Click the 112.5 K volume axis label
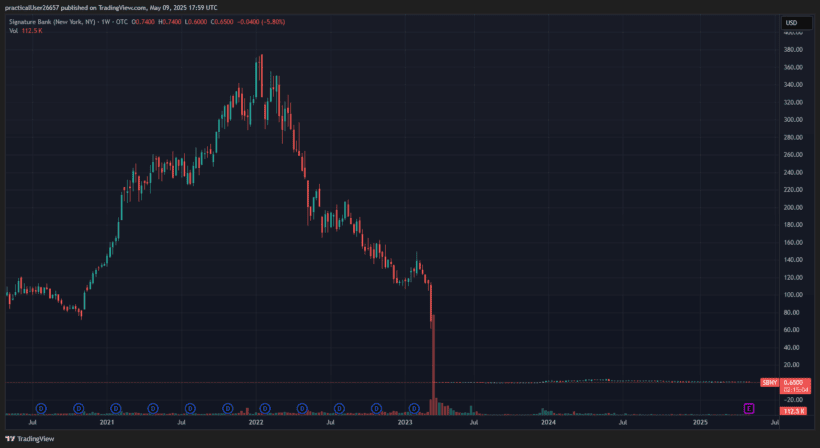820x448 pixels. click(x=795, y=411)
